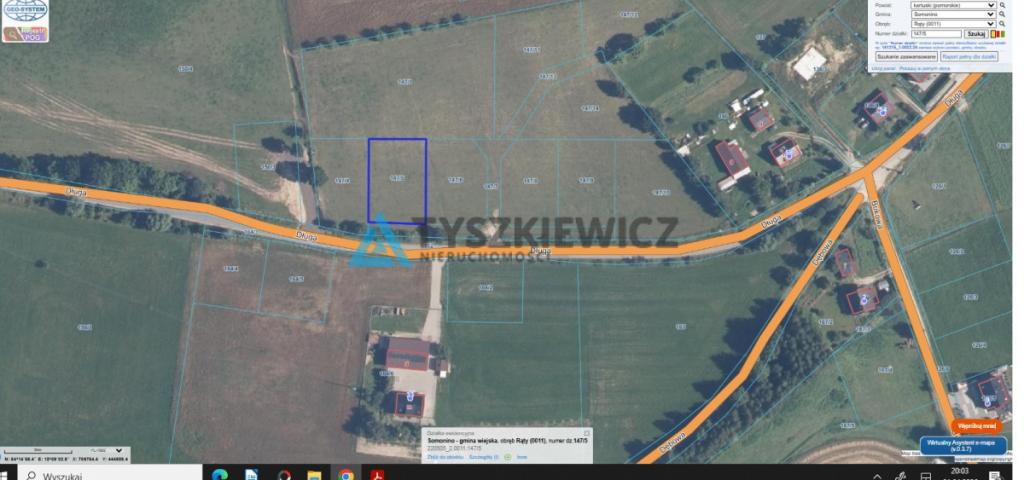Click the address marker between Dębowa and Bukowa

tap(865, 300)
